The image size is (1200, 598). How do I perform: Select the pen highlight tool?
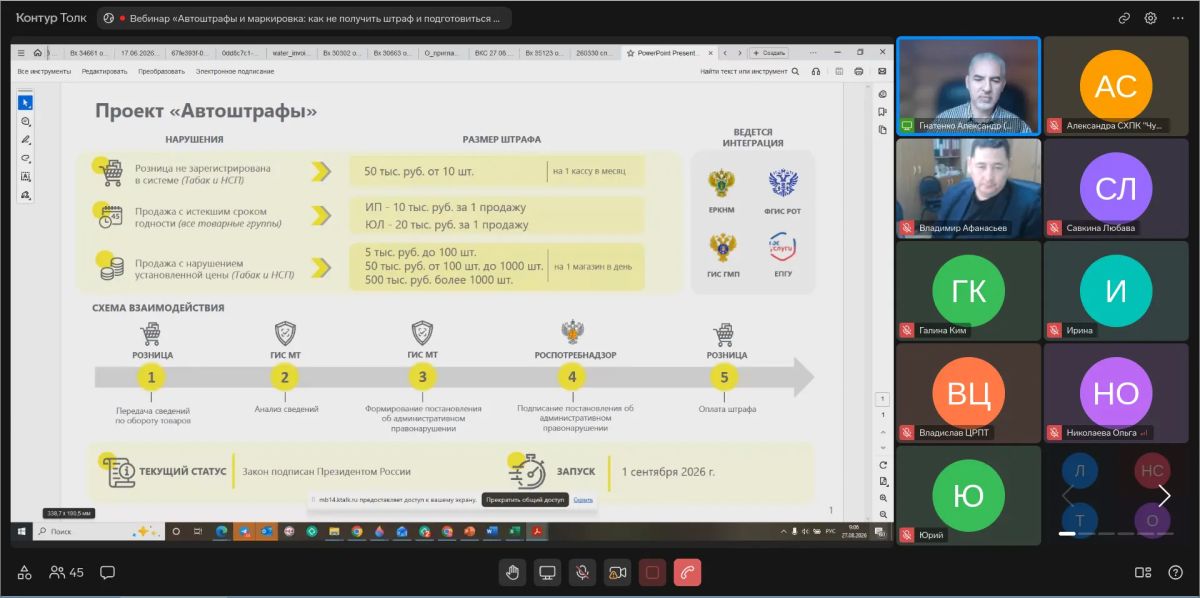(x=26, y=139)
